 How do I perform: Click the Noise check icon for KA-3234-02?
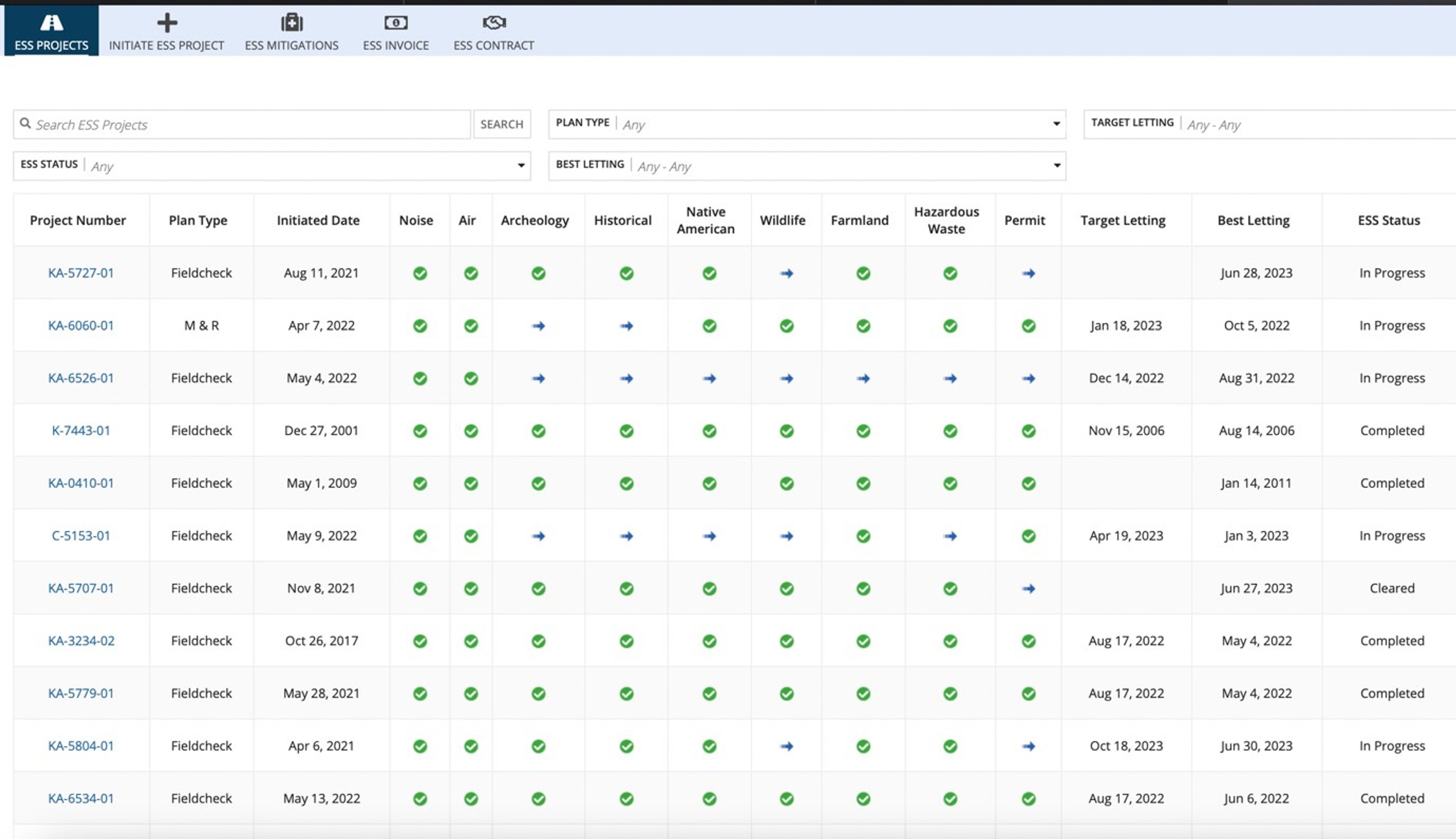(x=420, y=641)
